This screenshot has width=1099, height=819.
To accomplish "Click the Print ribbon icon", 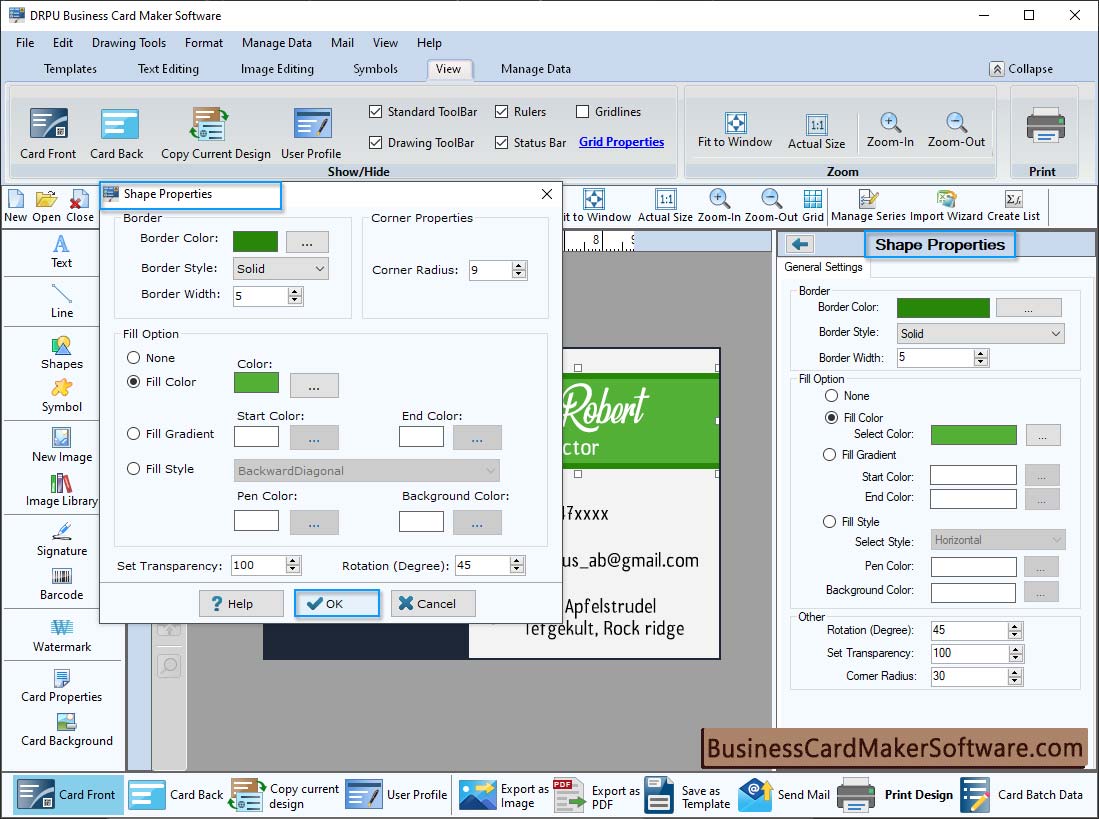I will [x=1045, y=127].
